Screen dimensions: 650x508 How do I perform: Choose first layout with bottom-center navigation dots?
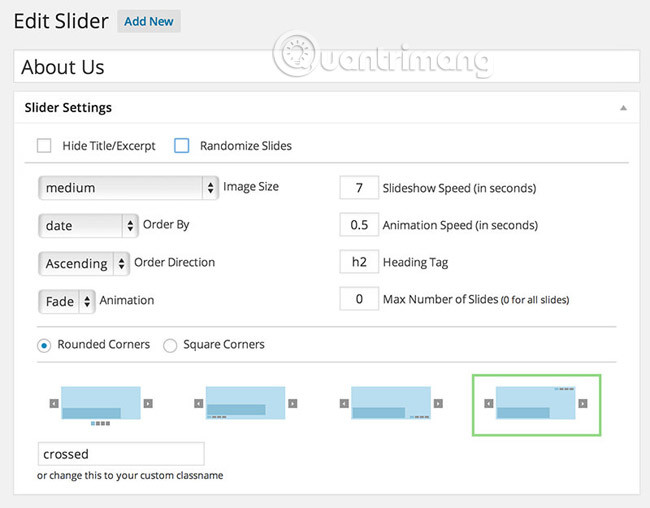click(100, 404)
